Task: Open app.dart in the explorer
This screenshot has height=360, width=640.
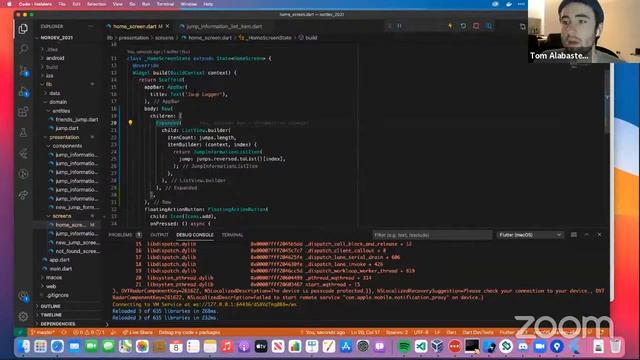Action: (x=59, y=260)
